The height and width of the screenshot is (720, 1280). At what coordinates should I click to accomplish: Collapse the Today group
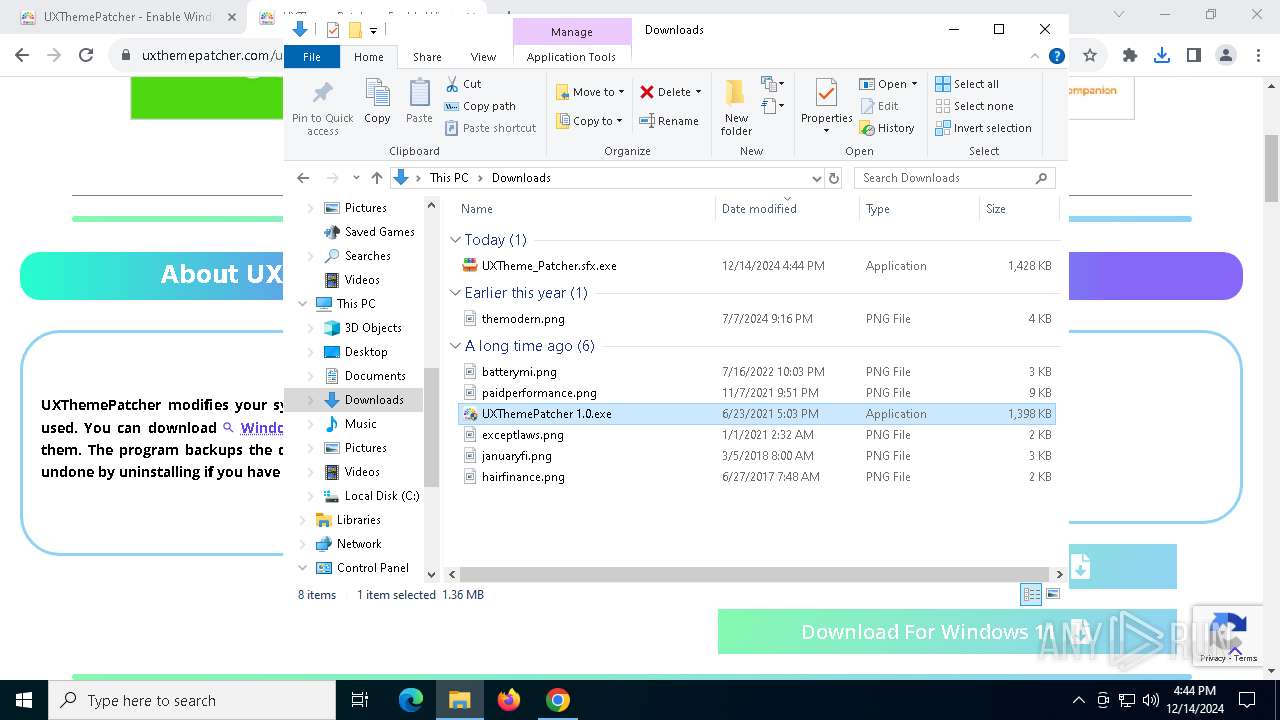[x=455, y=240]
